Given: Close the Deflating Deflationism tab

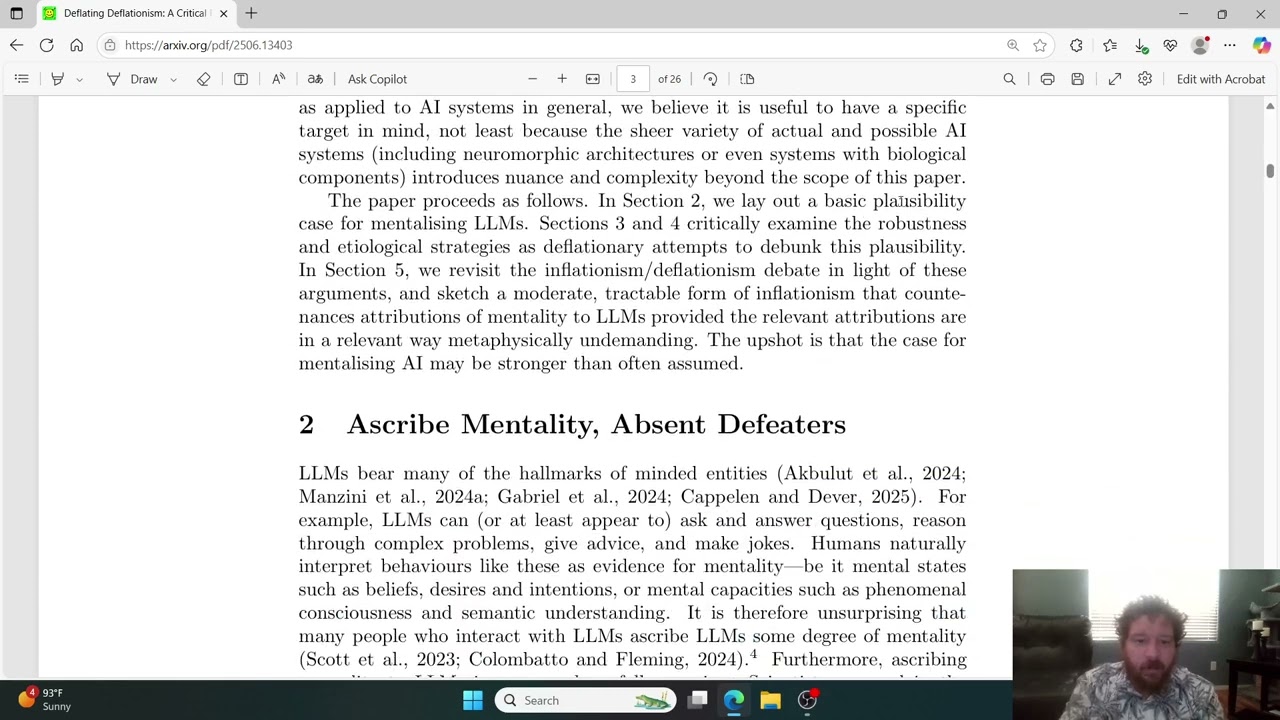Looking at the screenshot, I should 223,13.
